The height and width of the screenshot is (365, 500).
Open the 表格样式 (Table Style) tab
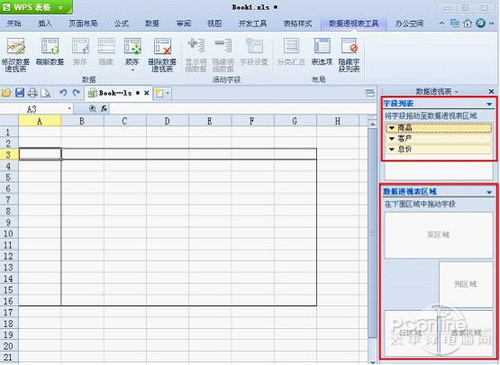(x=298, y=23)
